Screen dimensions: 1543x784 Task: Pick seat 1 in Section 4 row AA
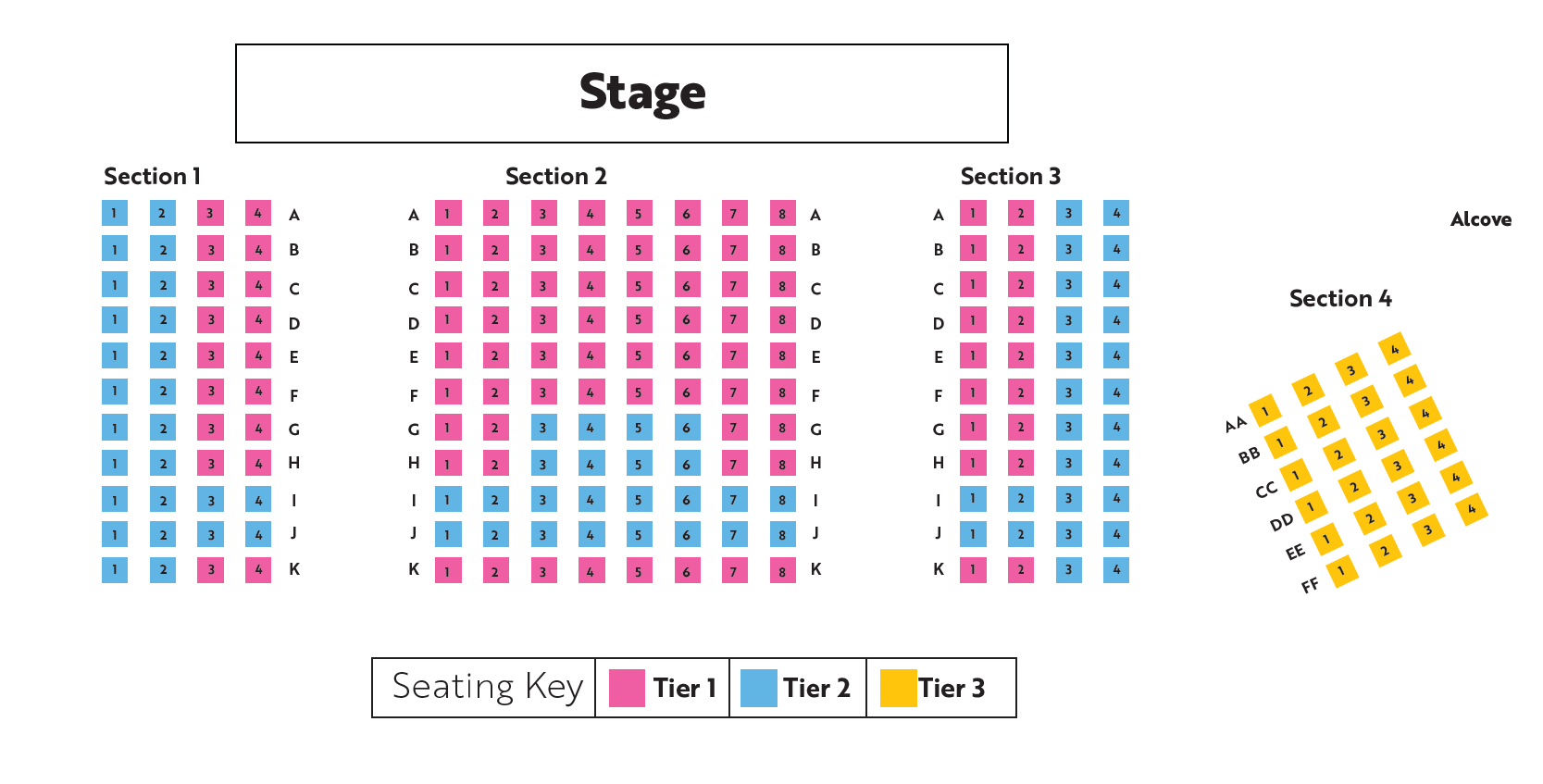coord(1264,411)
